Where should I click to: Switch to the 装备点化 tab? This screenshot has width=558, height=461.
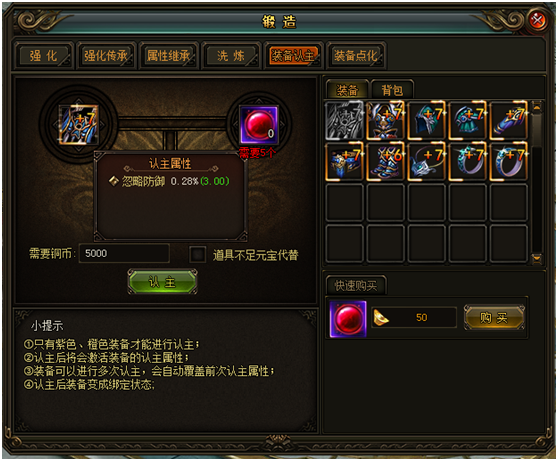[x=356, y=56]
